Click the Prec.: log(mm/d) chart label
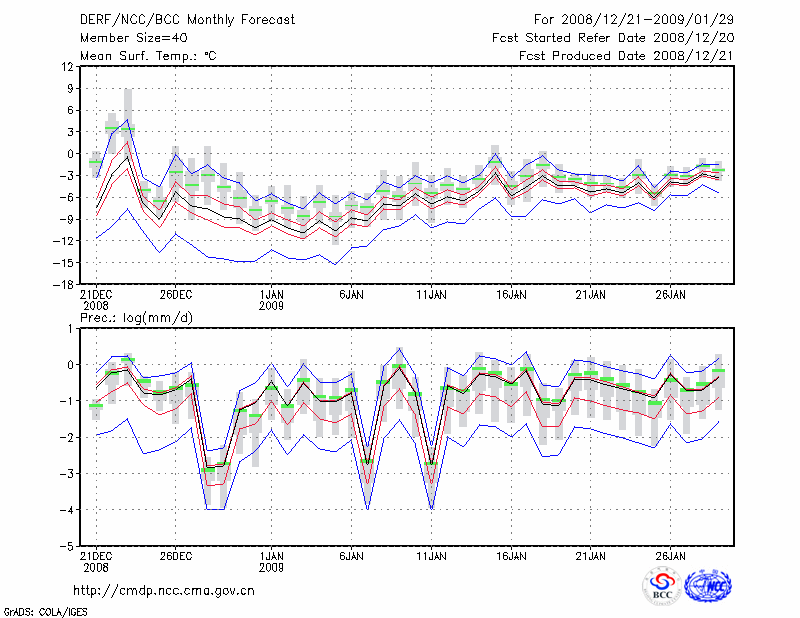Image resolution: width=800 pixels, height=618 pixels. click(139, 317)
